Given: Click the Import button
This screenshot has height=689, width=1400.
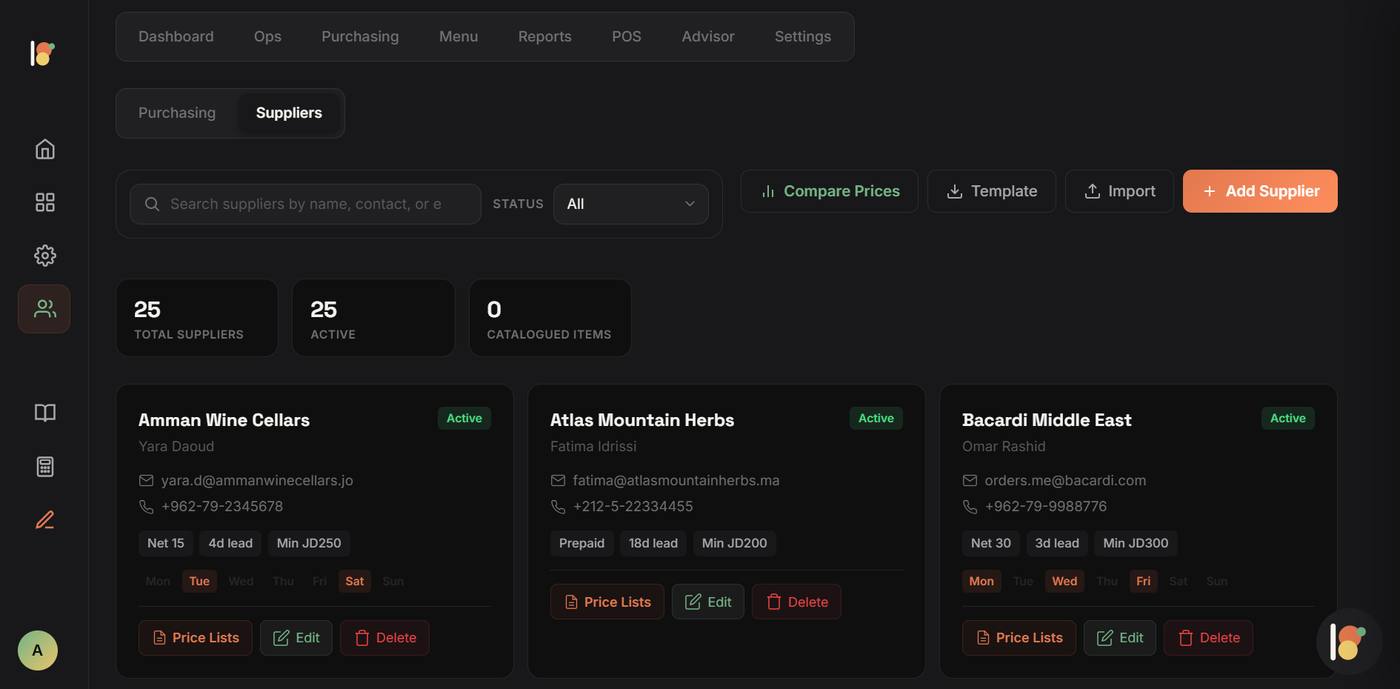Looking at the screenshot, I should (x=1119, y=191).
